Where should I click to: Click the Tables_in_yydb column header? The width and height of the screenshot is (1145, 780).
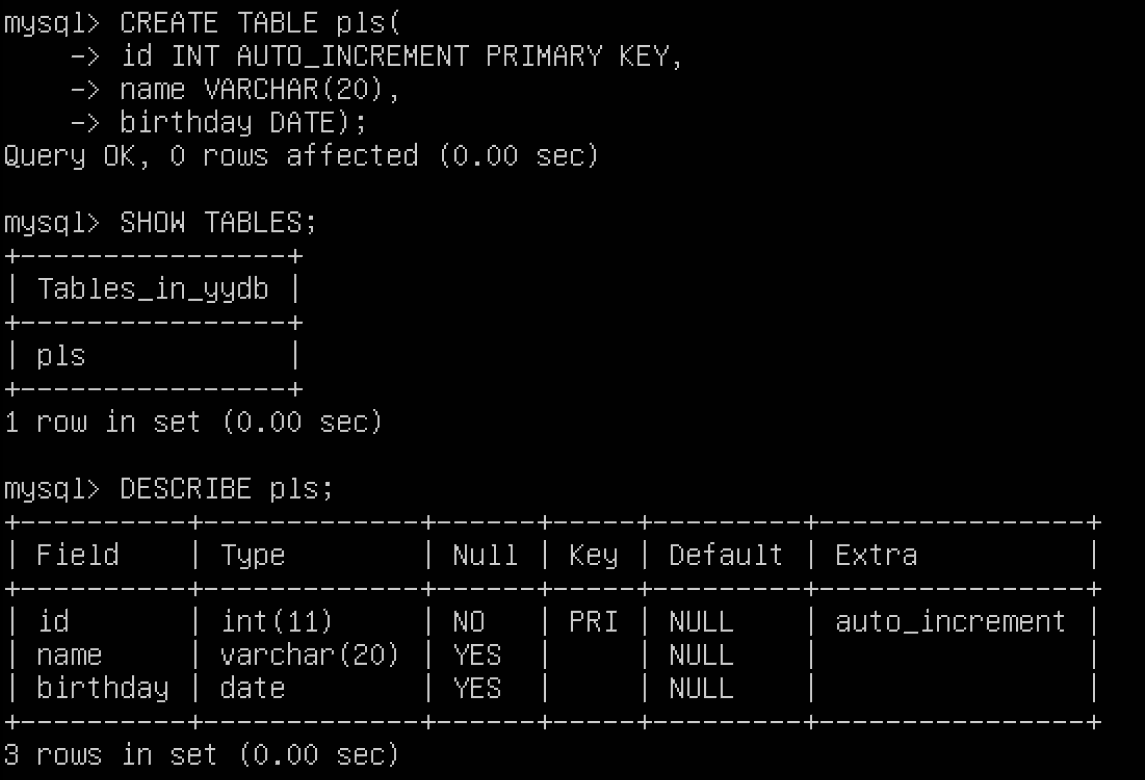coord(152,289)
